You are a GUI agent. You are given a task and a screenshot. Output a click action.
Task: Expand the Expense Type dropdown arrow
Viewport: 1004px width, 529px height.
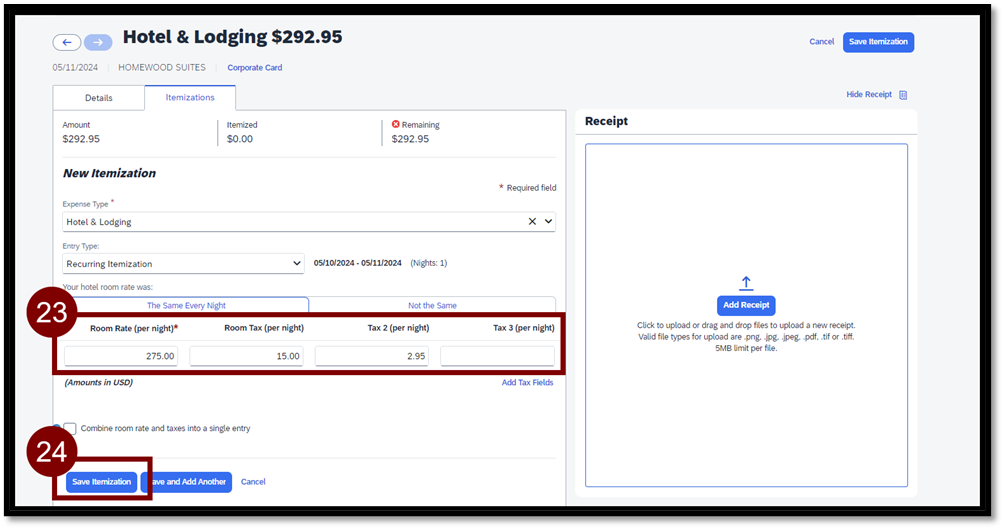click(548, 222)
